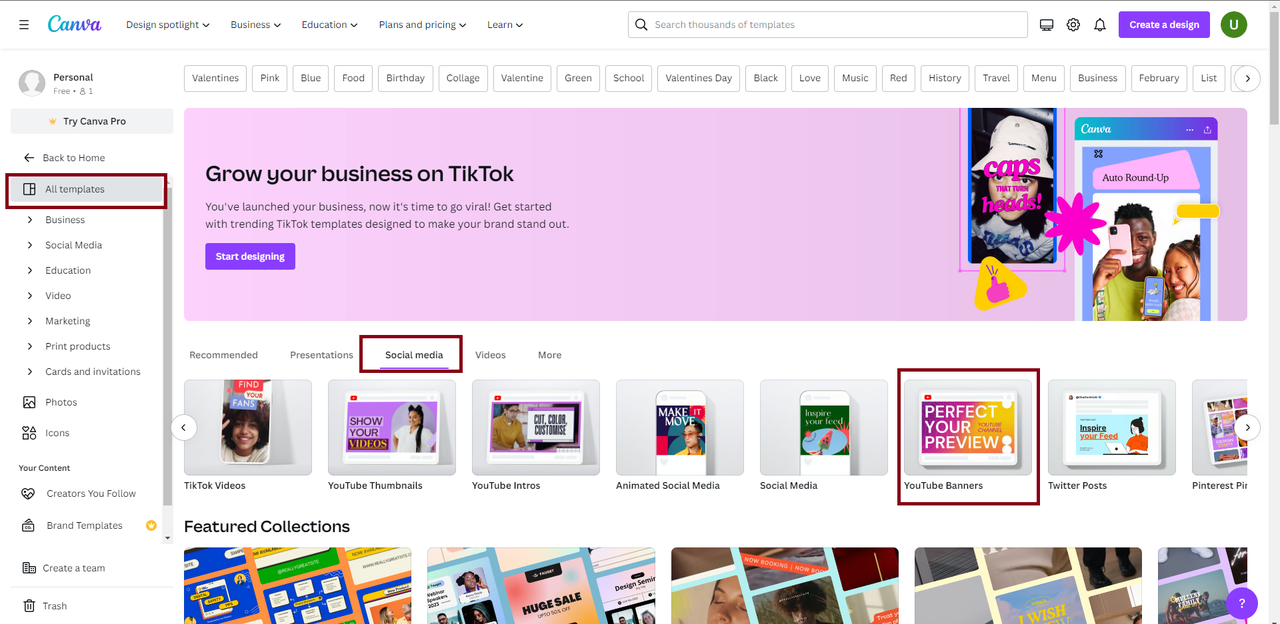Viewport: 1280px width, 624px height.
Task: Open the desktop app monitor icon
Action: coord(1047,25)
